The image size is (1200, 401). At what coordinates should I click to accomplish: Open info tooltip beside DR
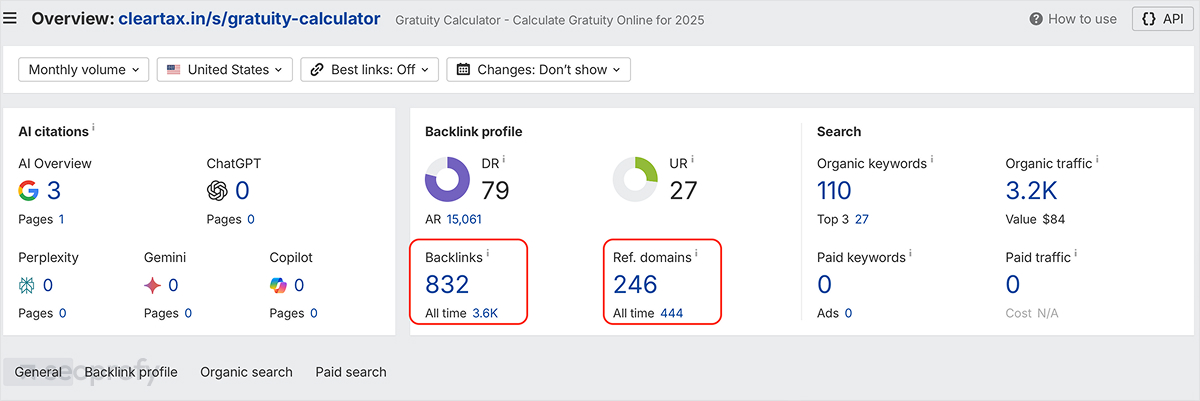pos(504,159)
